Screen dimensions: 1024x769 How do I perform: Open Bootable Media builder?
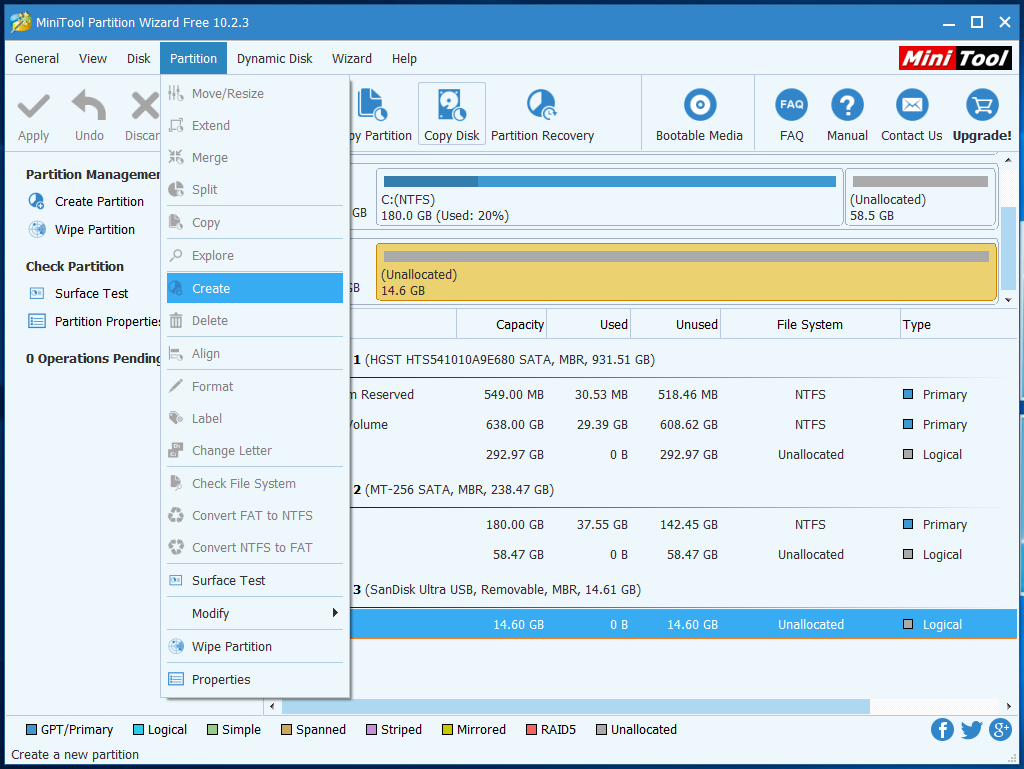(699, 114)
